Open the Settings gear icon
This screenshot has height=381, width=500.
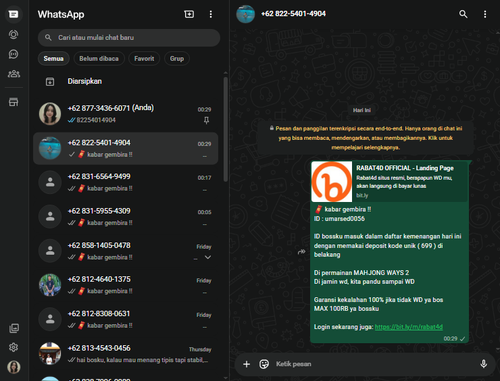coord(13,347)
